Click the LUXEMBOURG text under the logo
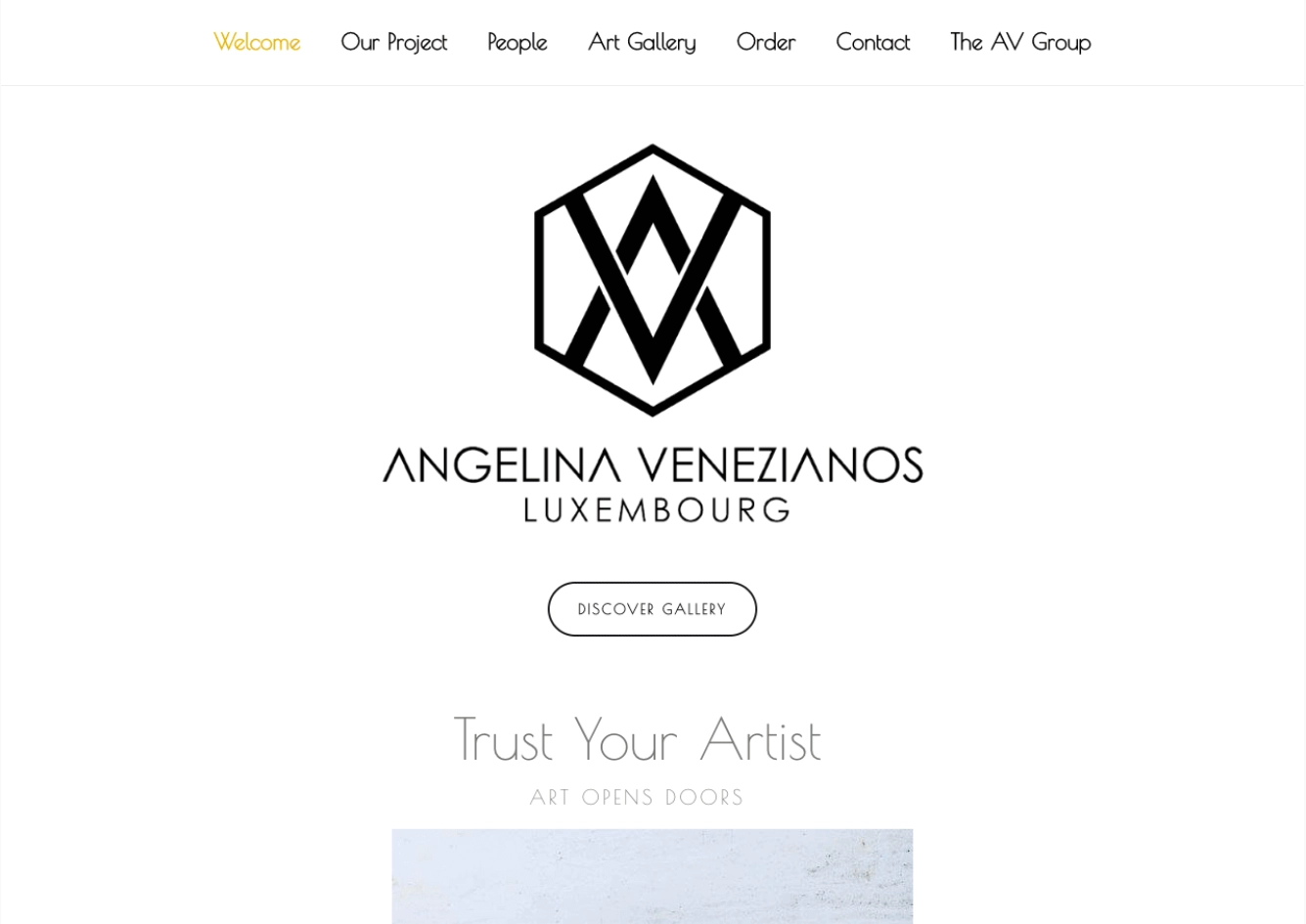This screenshot has height=924, width=1306. pos(657,509)
